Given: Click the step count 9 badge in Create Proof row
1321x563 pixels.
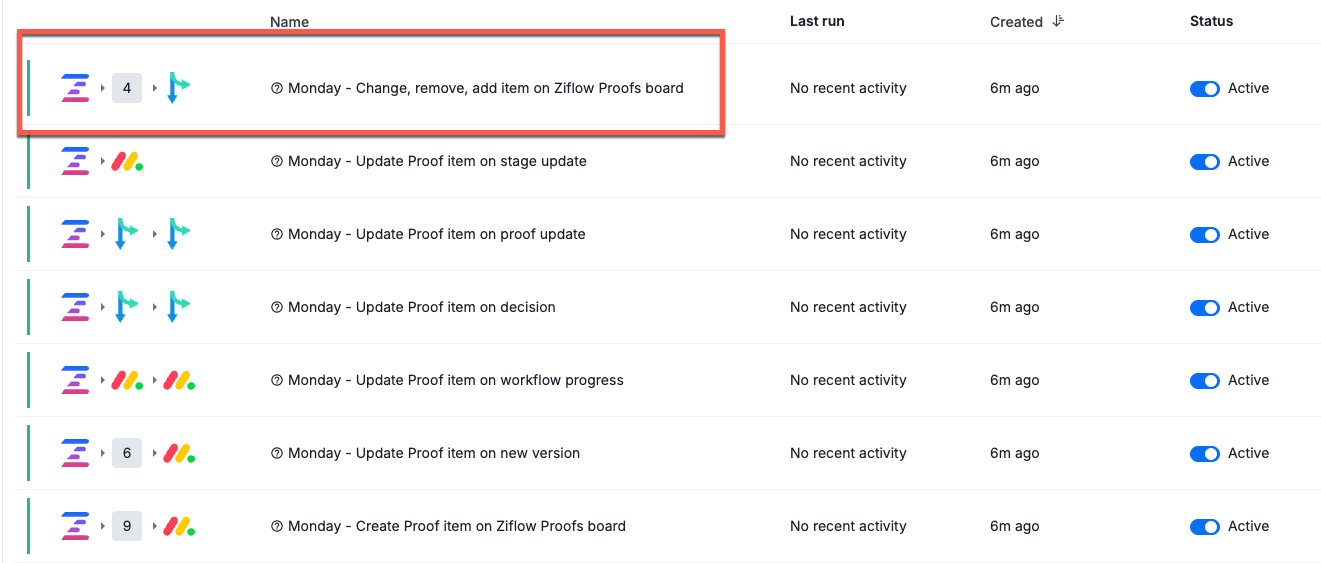Looking at the screenshot, I should pos(127,526).
